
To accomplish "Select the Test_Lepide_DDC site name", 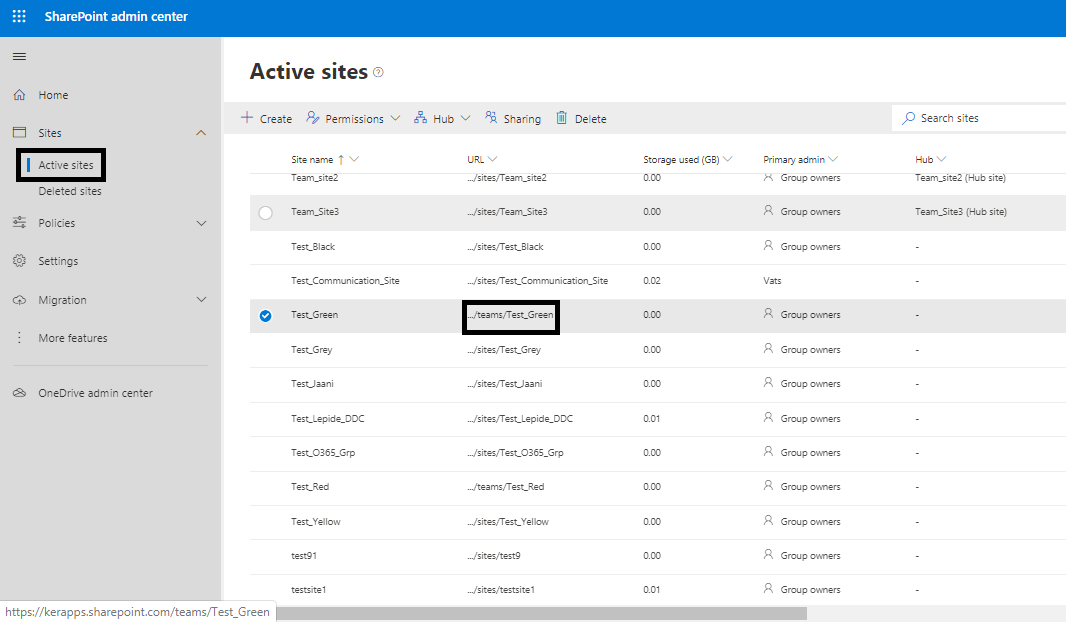I will [x=328, y=419].
